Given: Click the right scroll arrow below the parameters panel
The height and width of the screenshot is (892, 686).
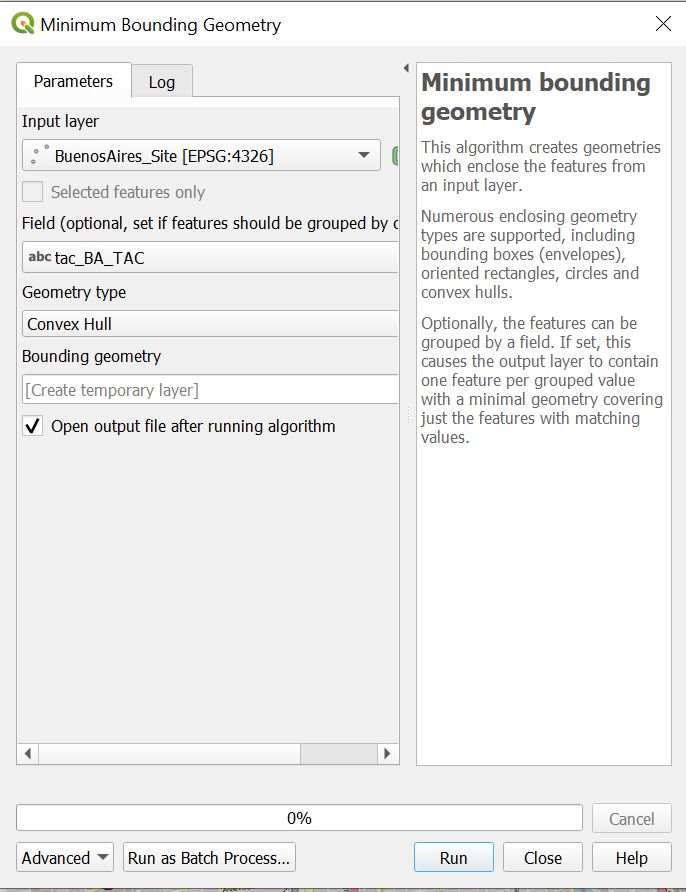Looking at the screenshot, I should [x=388, y=754].
